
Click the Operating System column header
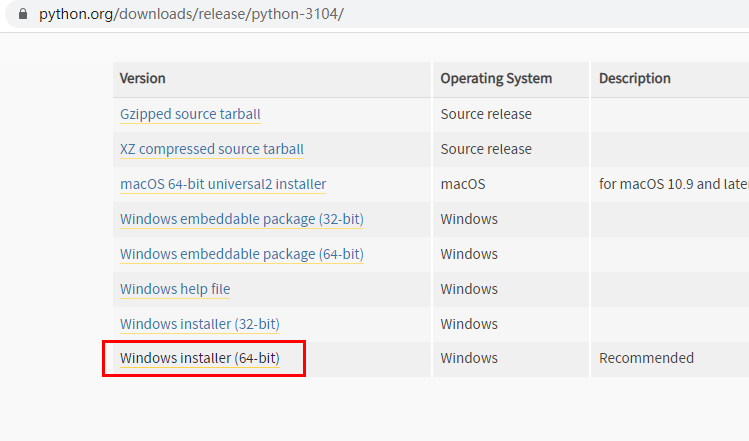[496, 78]
